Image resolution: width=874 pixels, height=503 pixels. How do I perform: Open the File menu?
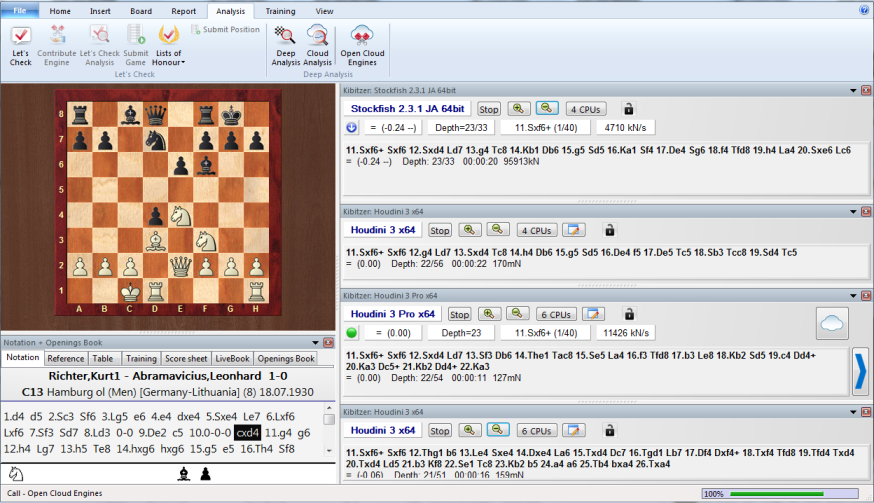point(20,11)
